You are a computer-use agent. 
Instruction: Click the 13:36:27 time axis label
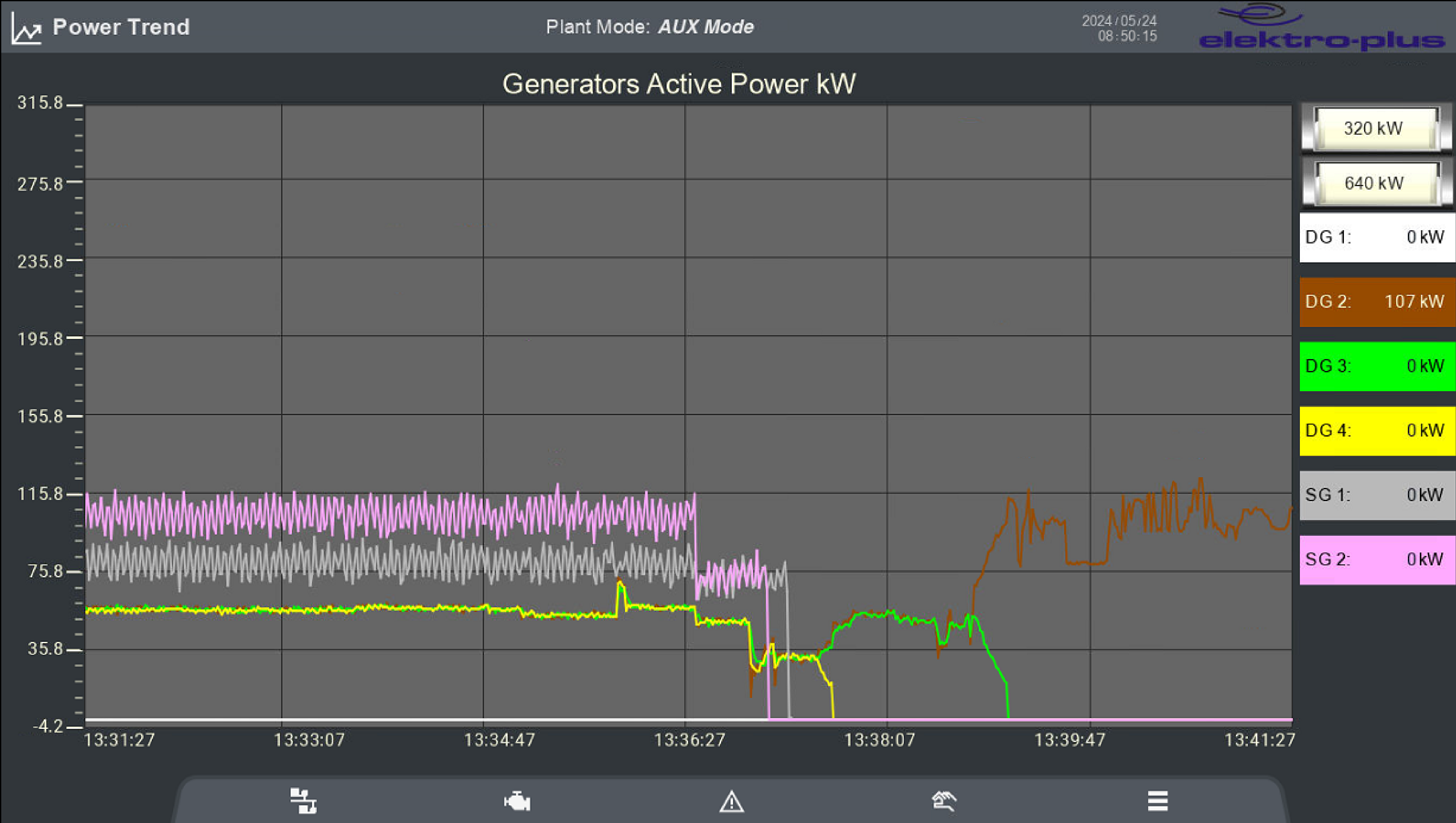pyautogui.click(x=689, y=740)
